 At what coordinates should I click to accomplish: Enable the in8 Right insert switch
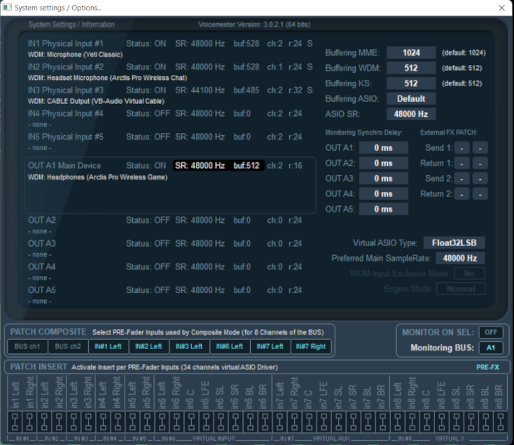pyautogui.click(x=412, y=421)
